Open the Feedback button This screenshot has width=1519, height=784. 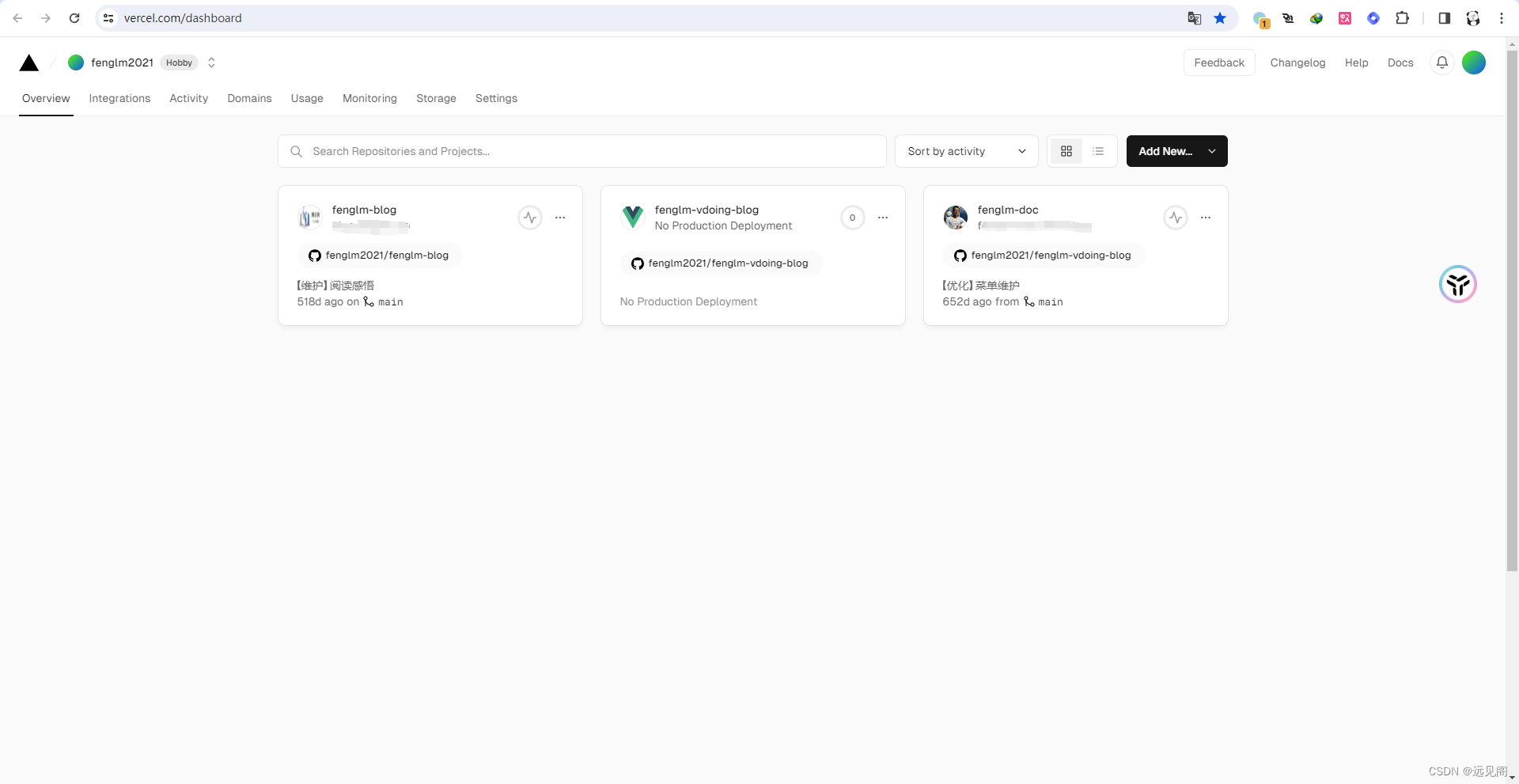1219,62
